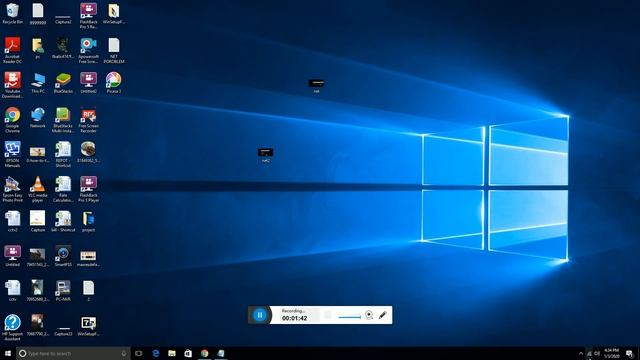The image size is (640, 360).
Task: Select the bill - Shortcut icon
Action: pos(63,222)
